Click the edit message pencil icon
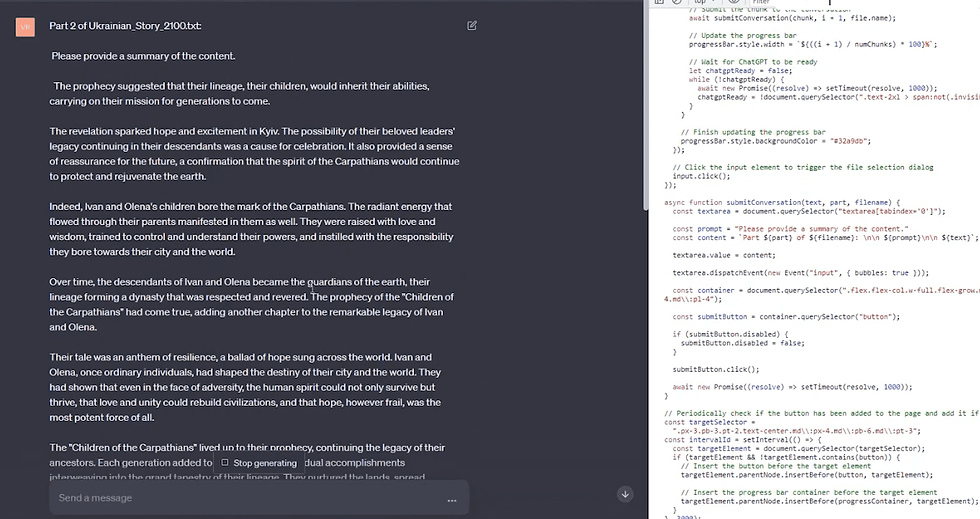The width and height of the screenshot is (980, 519). point(472,26)
